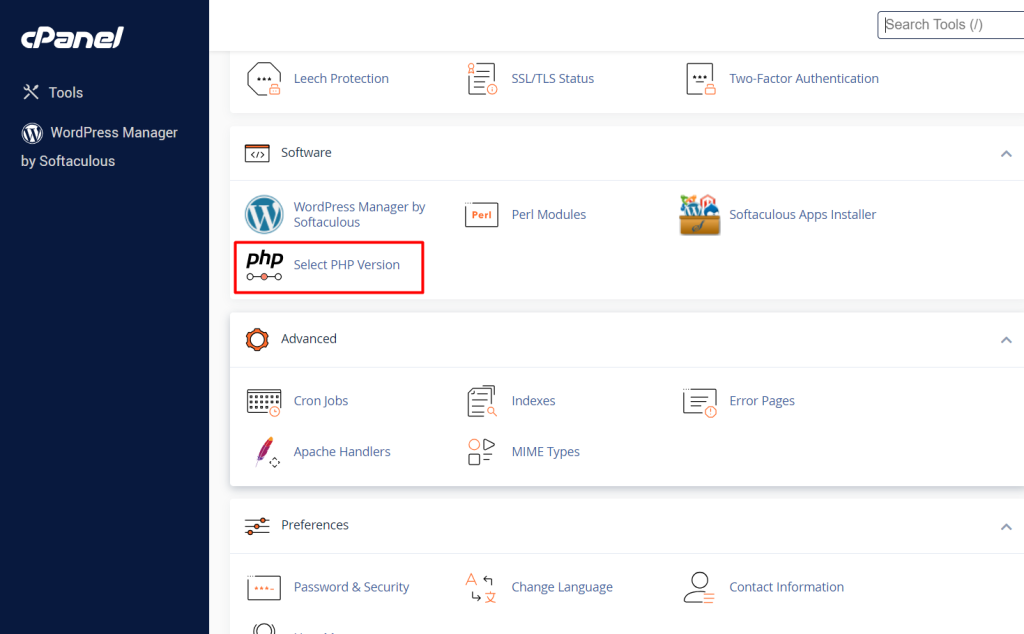
Task: Open the Error Pages link
Action: coord(761,400)
